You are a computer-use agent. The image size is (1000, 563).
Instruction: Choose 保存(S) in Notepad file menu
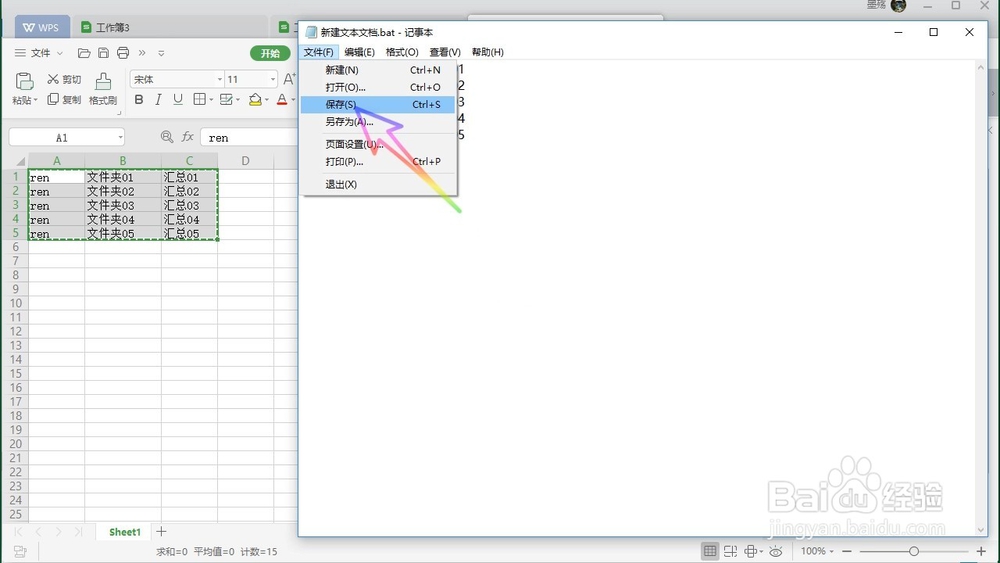coord(378,105)
